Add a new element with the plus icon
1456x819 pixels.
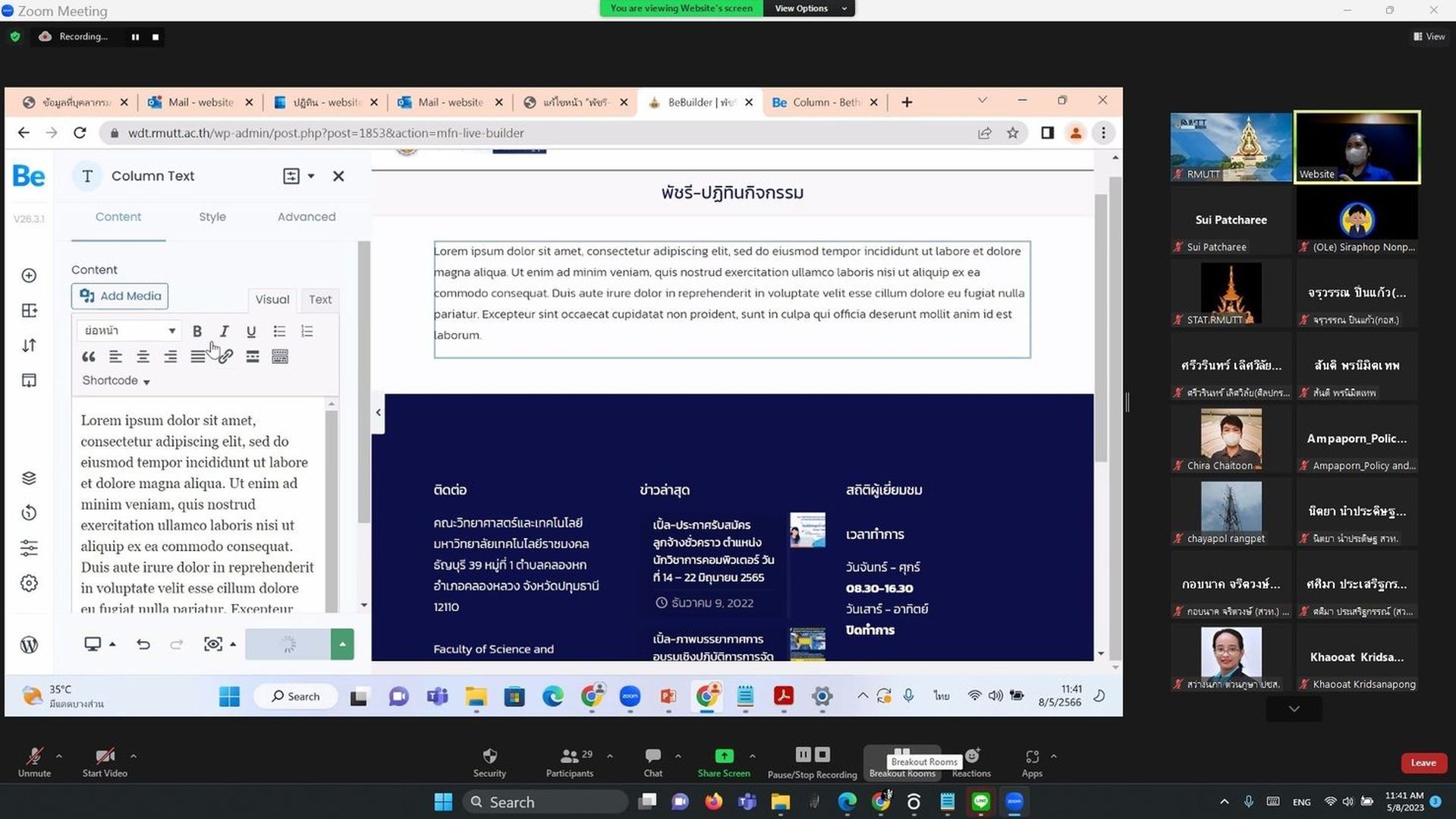point(29,276)
